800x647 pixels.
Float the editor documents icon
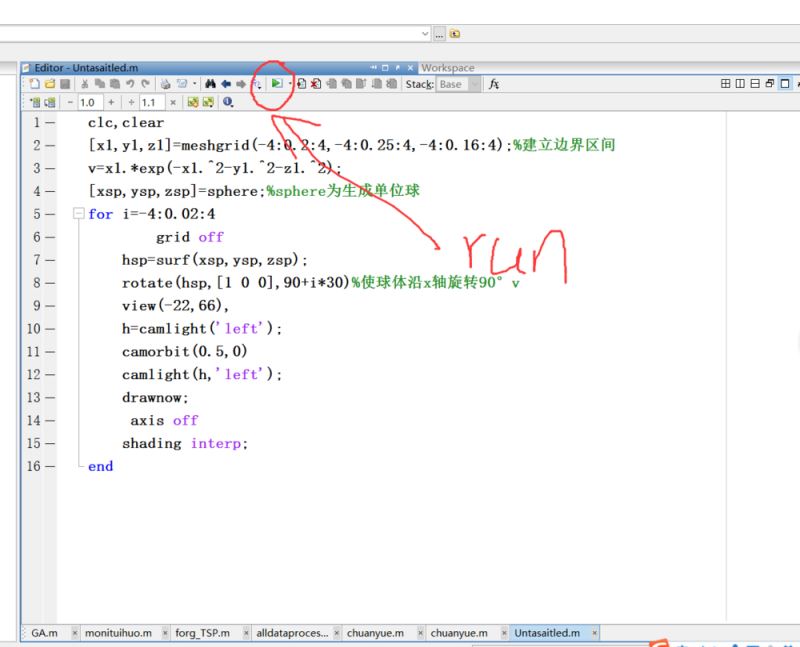[x=770, y=84]
